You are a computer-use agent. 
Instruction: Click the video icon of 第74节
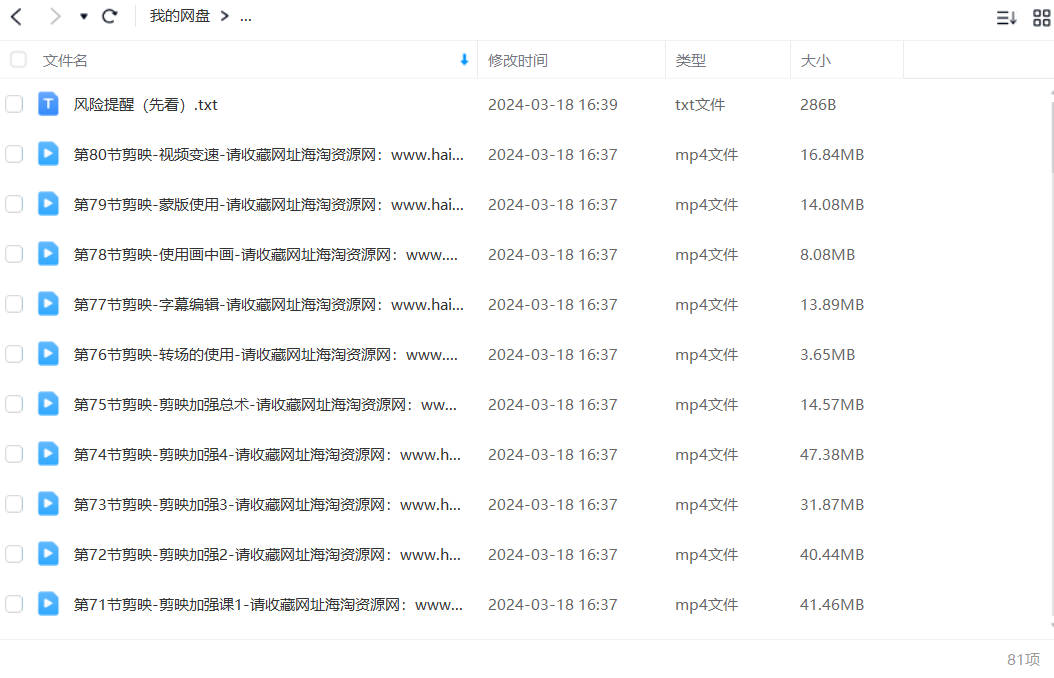48,454
